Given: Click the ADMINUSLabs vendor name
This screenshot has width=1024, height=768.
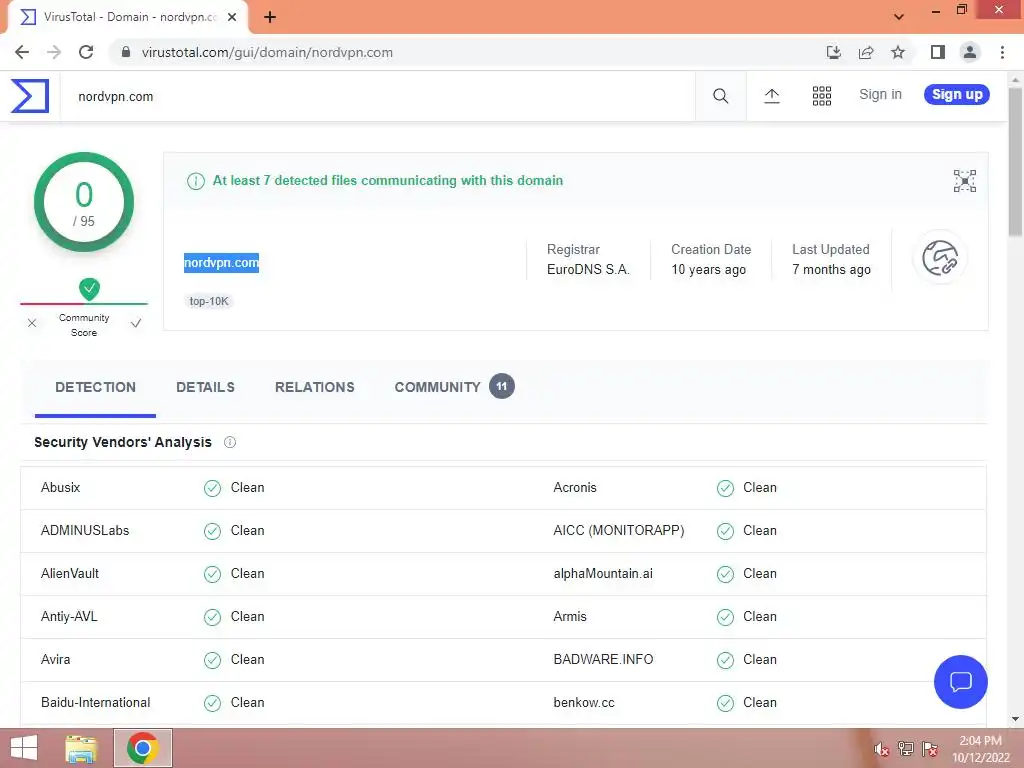Looking at the screenshot, I should click(85, 531).
